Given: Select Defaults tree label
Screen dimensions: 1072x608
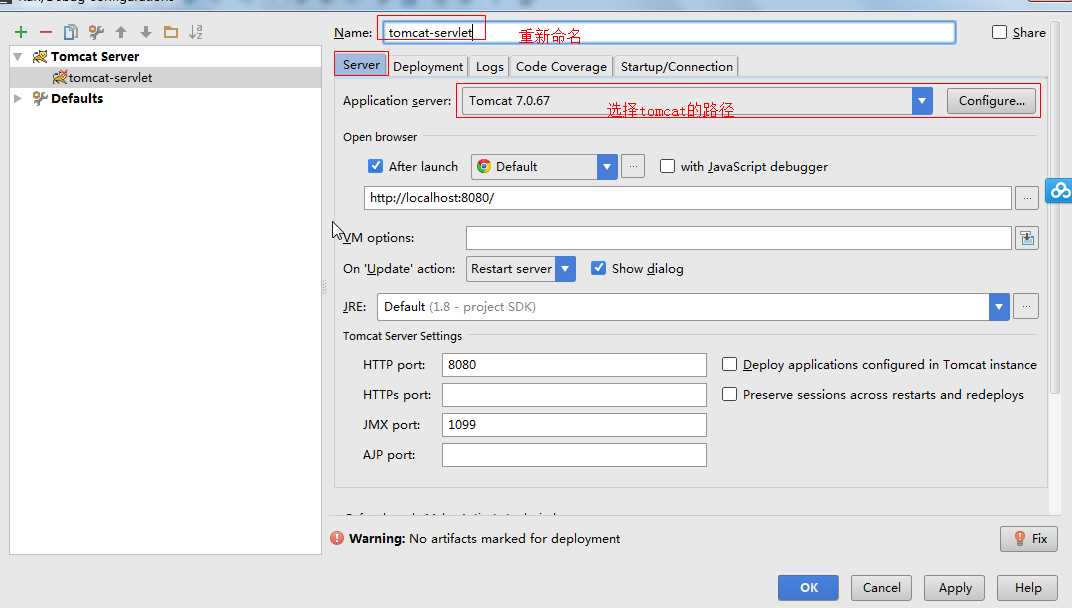Looking at the screenshot, I should pyautogui.click(x=77, y=98).
